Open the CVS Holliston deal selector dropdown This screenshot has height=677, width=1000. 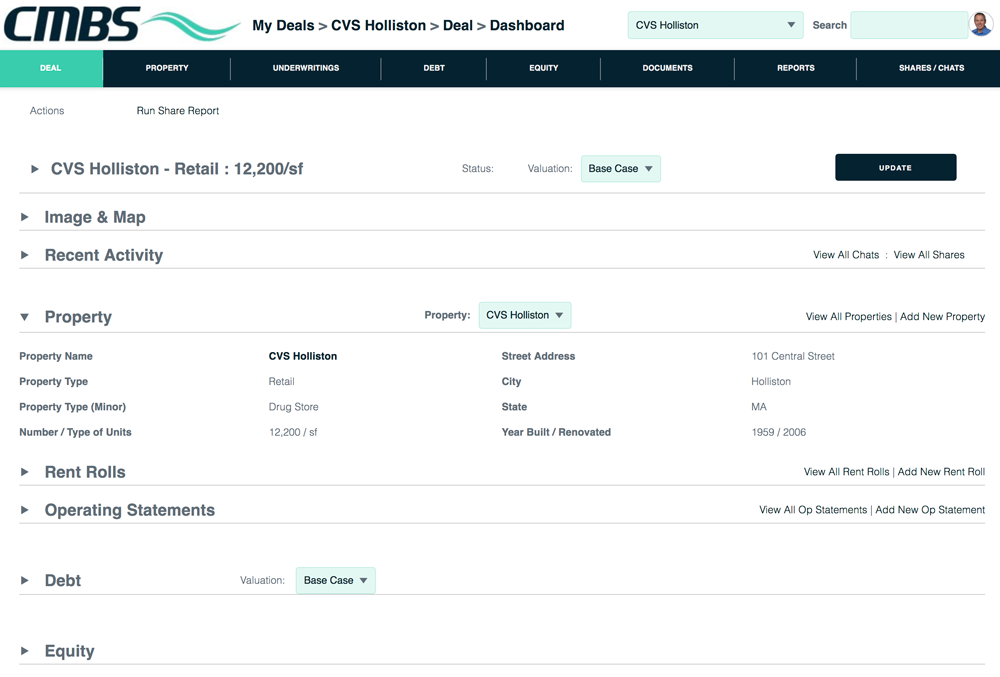click(x=715, y=25)
